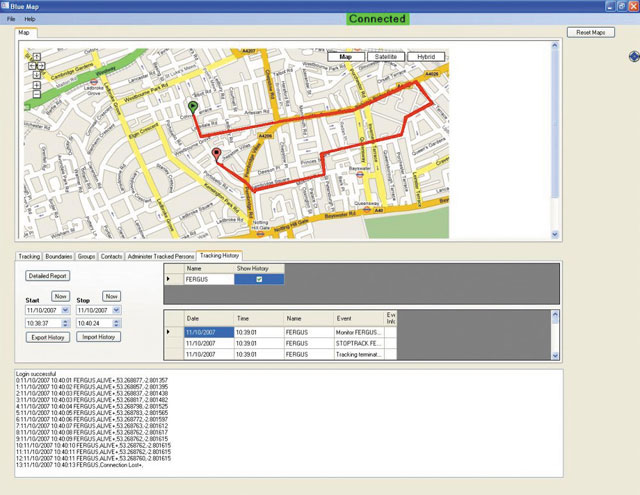This screenshot has height=495, width=640.
Task: Open the Stop date dropdown calendar
Action: [116, 310]
